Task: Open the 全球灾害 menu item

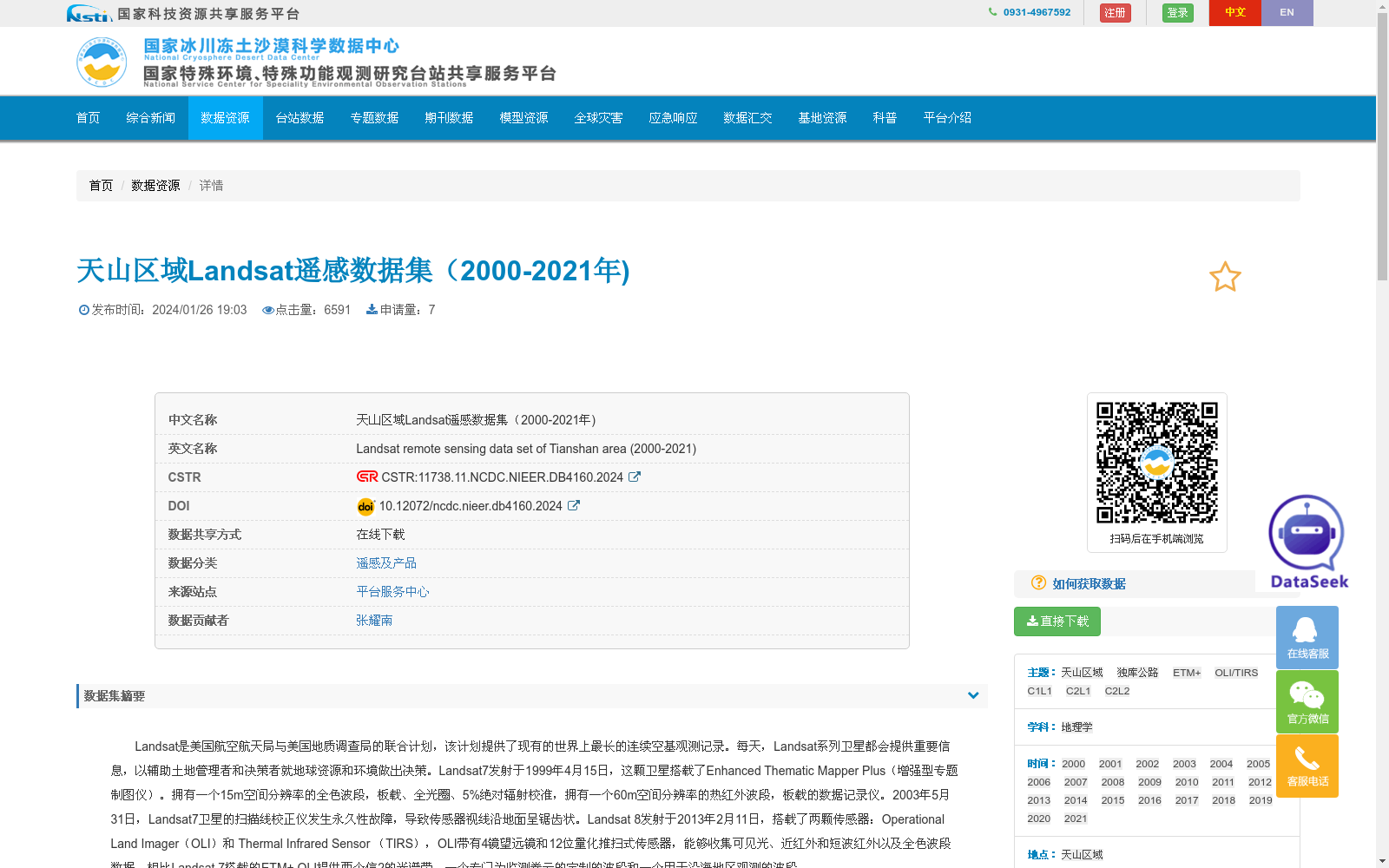Action: [x=599, y=118]
